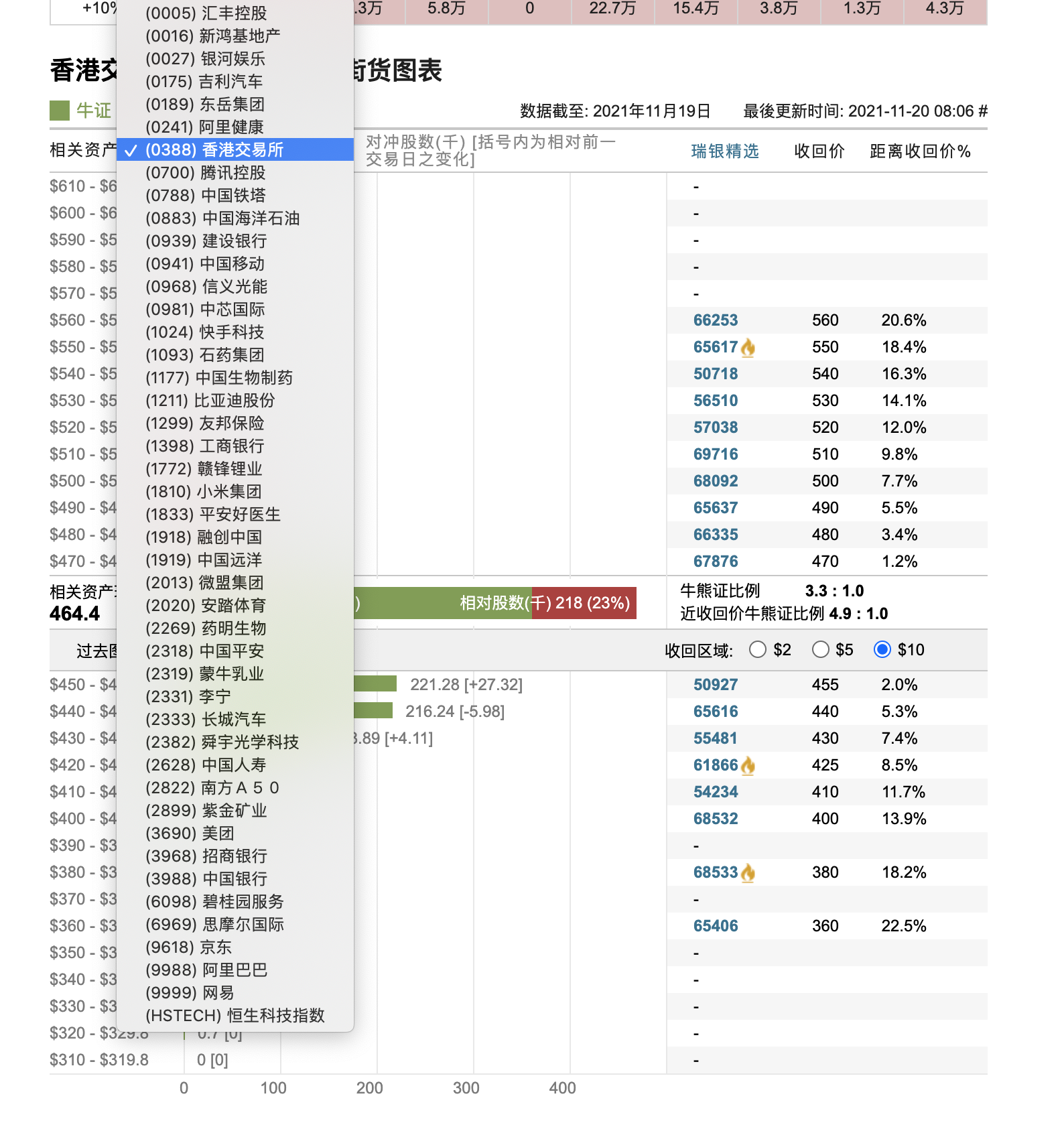Choose the $10 recall range radio button
Viewport: 1064px width, 1127px height.
coord(882,650)
